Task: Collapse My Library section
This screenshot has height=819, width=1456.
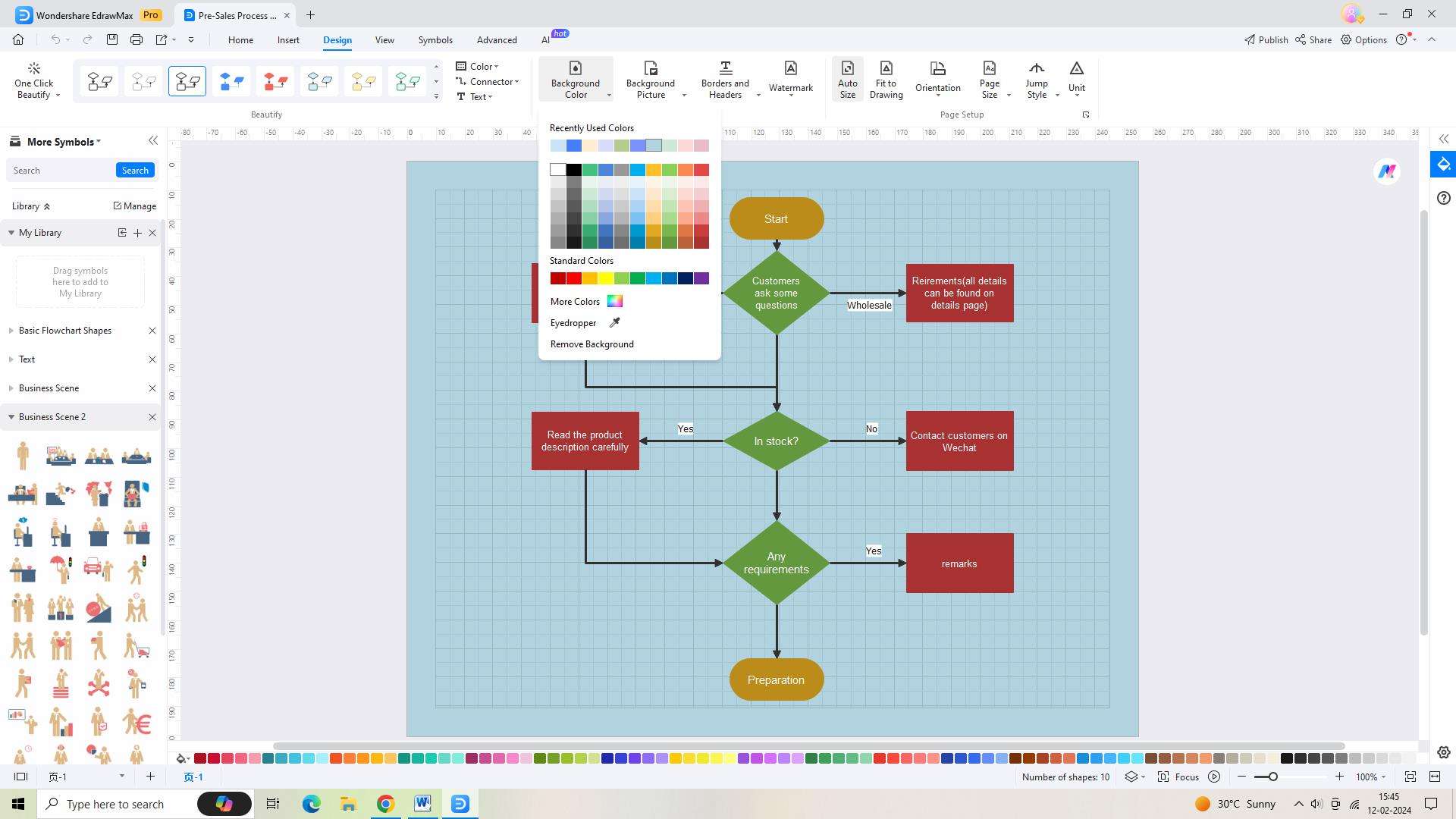Action: coord(11,233)
